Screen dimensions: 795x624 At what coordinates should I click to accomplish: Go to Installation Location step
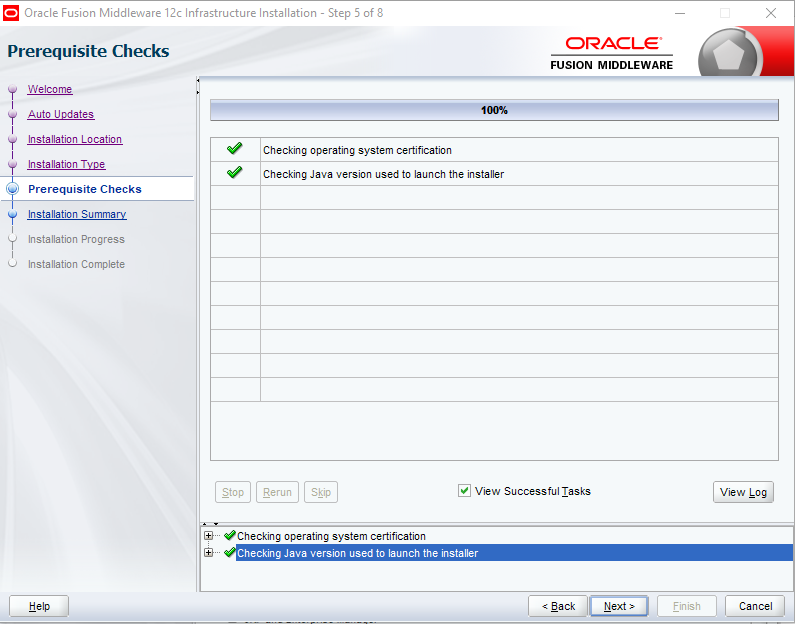75,139
